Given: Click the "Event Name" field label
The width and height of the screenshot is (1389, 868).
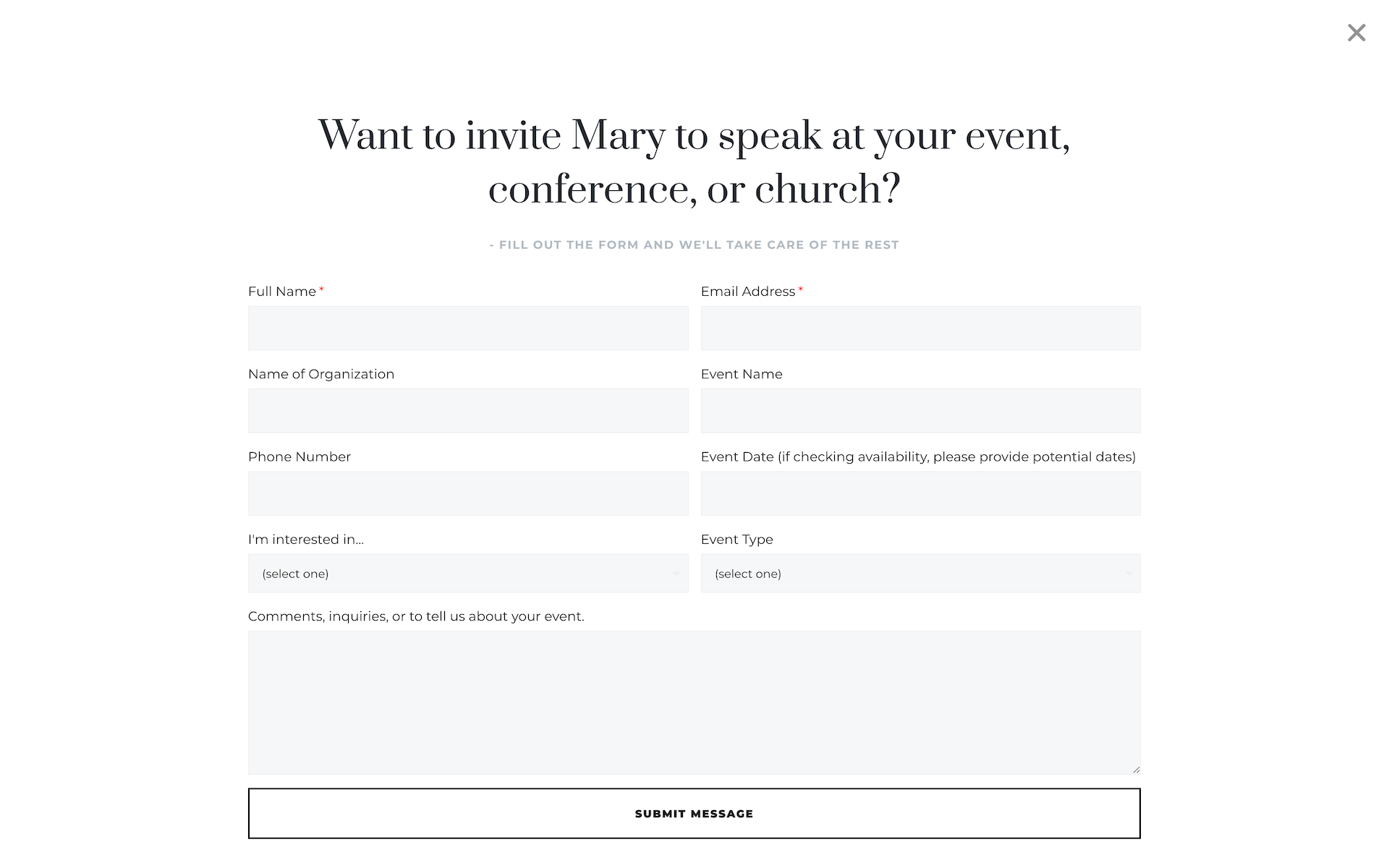Looking at the screenshot, I should tap(742, 374).
